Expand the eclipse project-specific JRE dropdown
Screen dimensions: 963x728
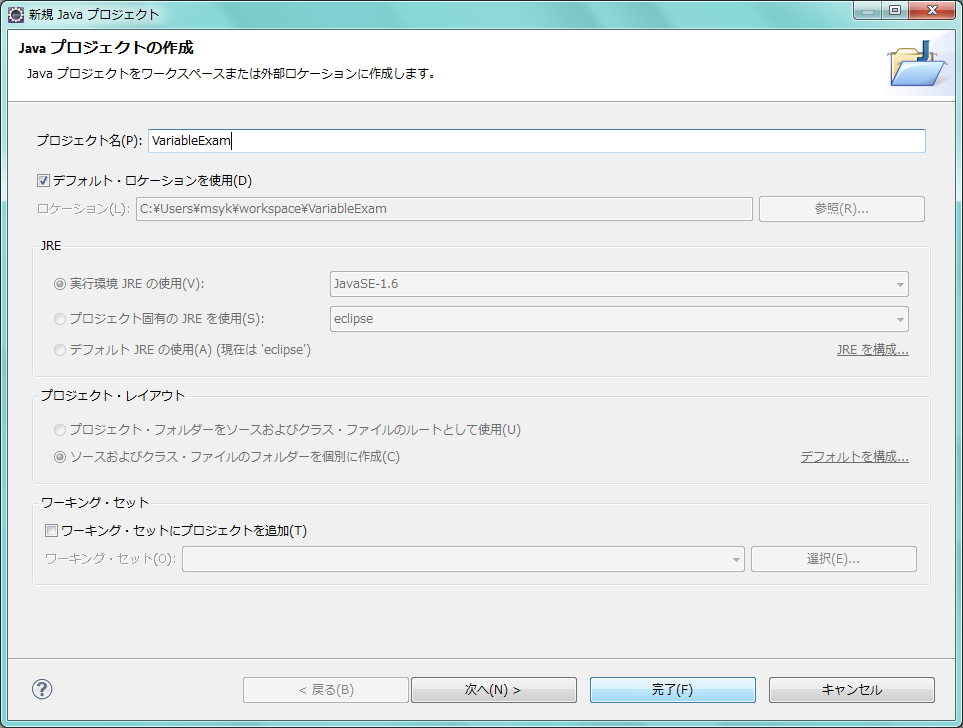(x=619, y=319)
